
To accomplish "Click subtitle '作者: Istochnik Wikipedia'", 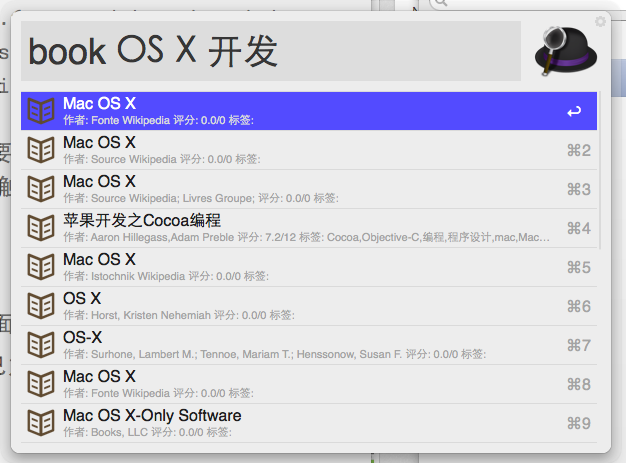I will [x=166, y=276].
